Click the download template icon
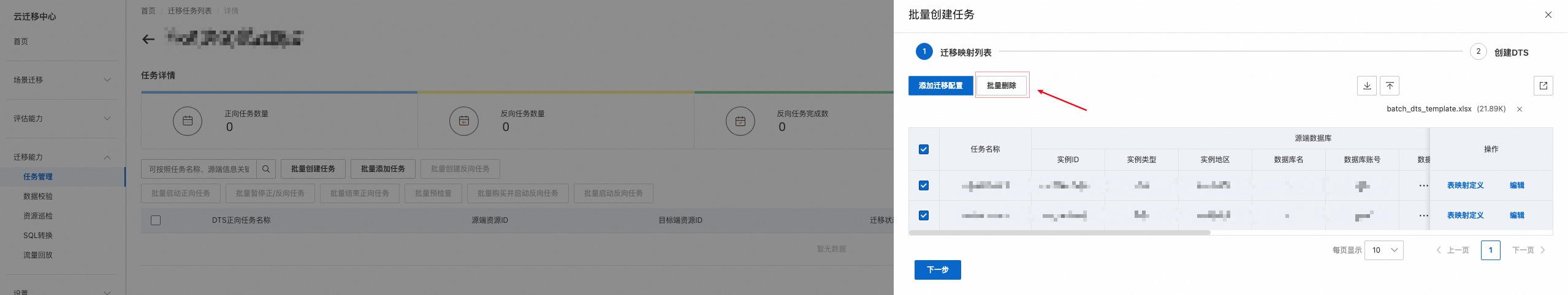The image size is (1568, 295). 1366,86
